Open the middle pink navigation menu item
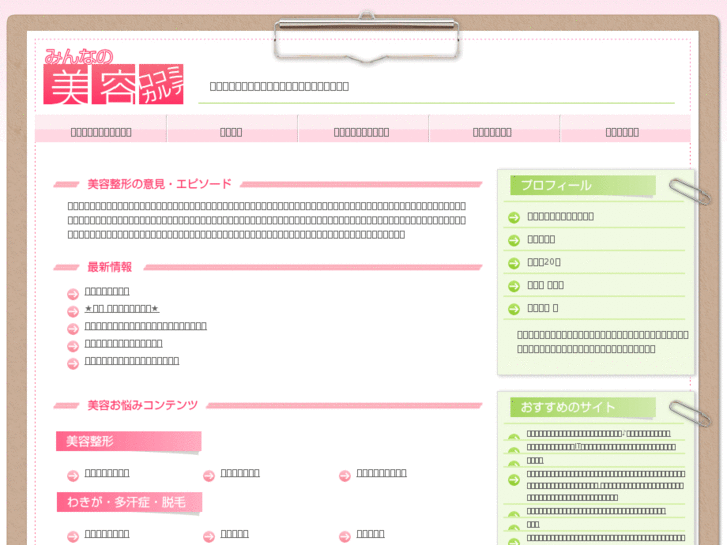This screenshot has width=727, height=545. tap(362, 129)
